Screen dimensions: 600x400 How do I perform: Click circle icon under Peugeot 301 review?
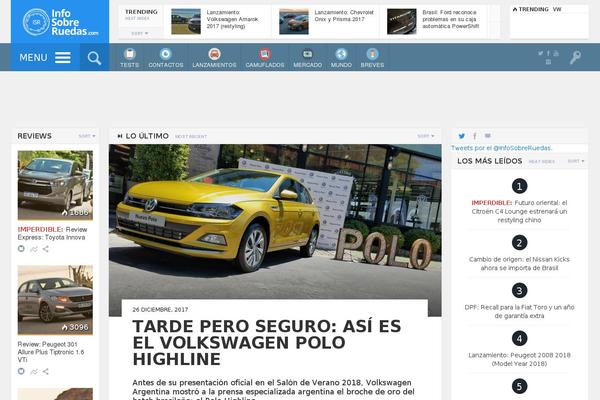[21, 371]
